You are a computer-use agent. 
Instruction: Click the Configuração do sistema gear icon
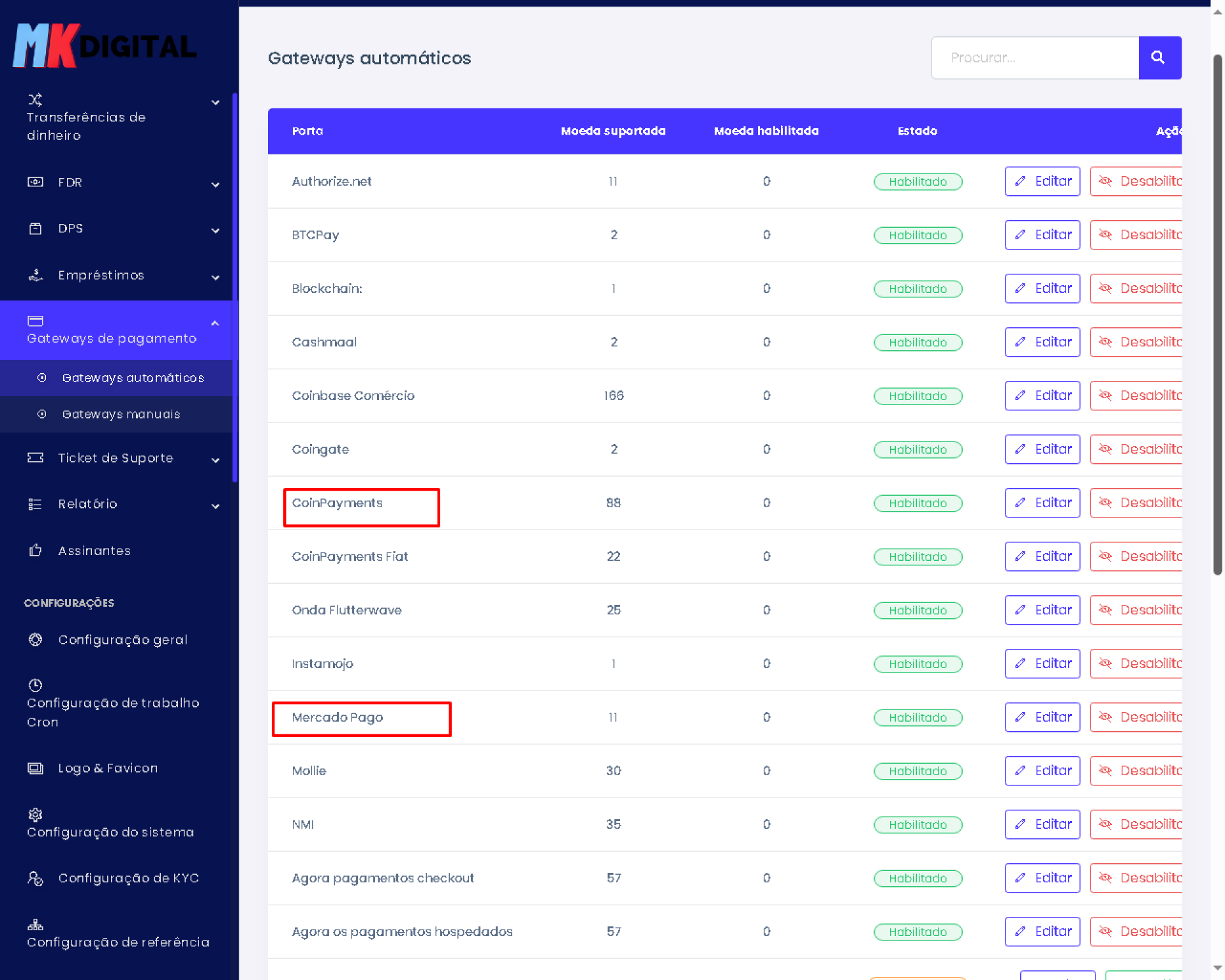[36, 815]
